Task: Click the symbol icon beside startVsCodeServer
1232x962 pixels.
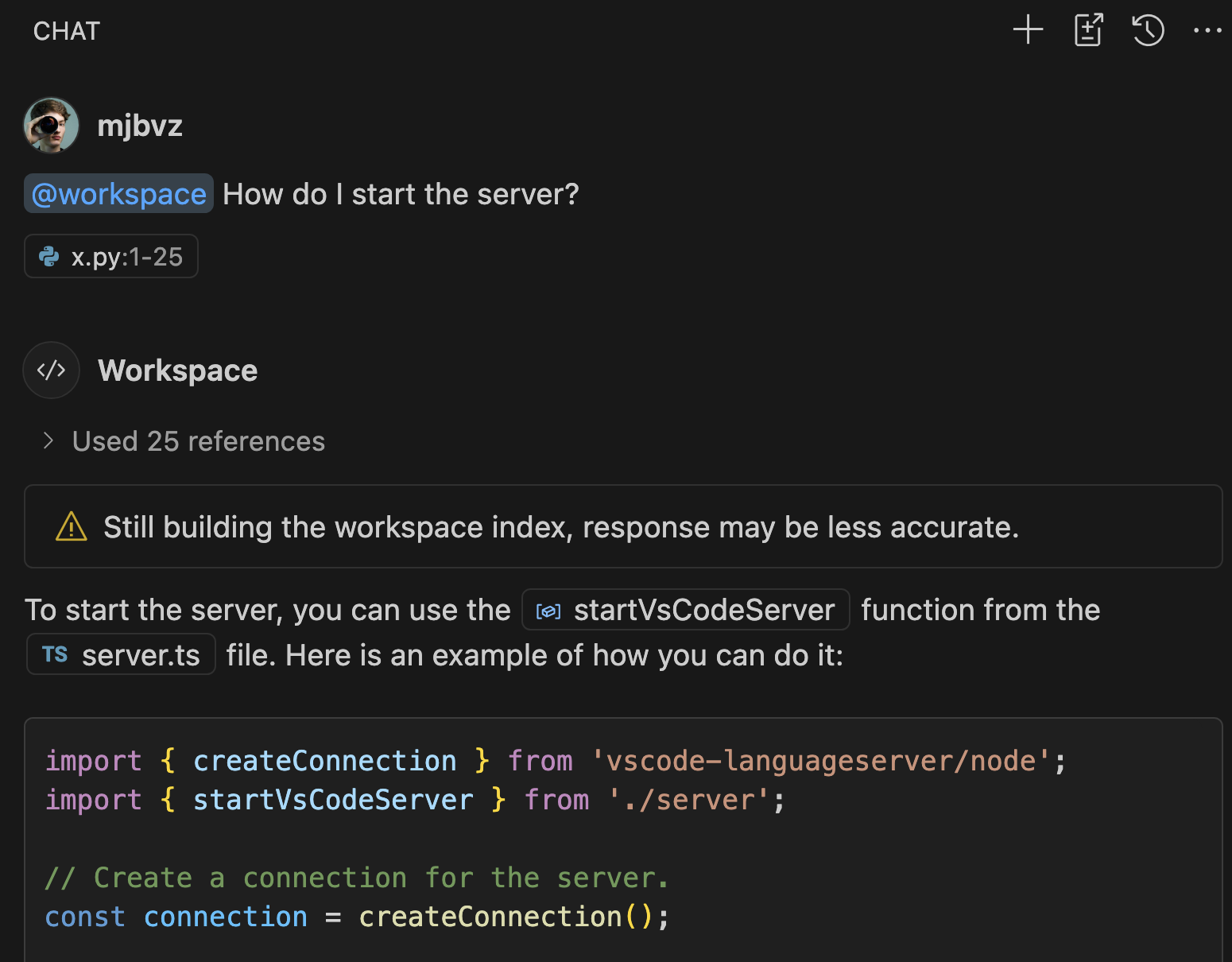Action: 548,611
